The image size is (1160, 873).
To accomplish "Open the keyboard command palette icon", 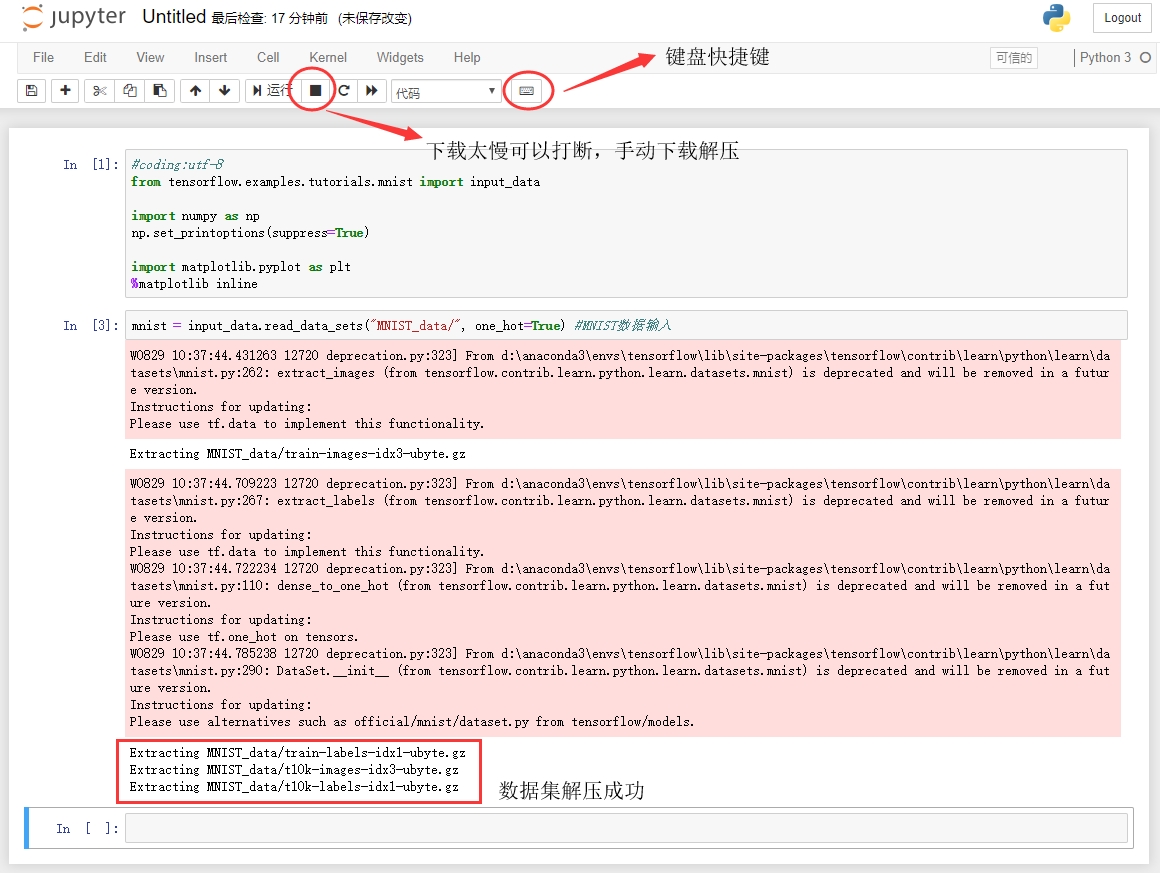I will (x=527, y=91).
